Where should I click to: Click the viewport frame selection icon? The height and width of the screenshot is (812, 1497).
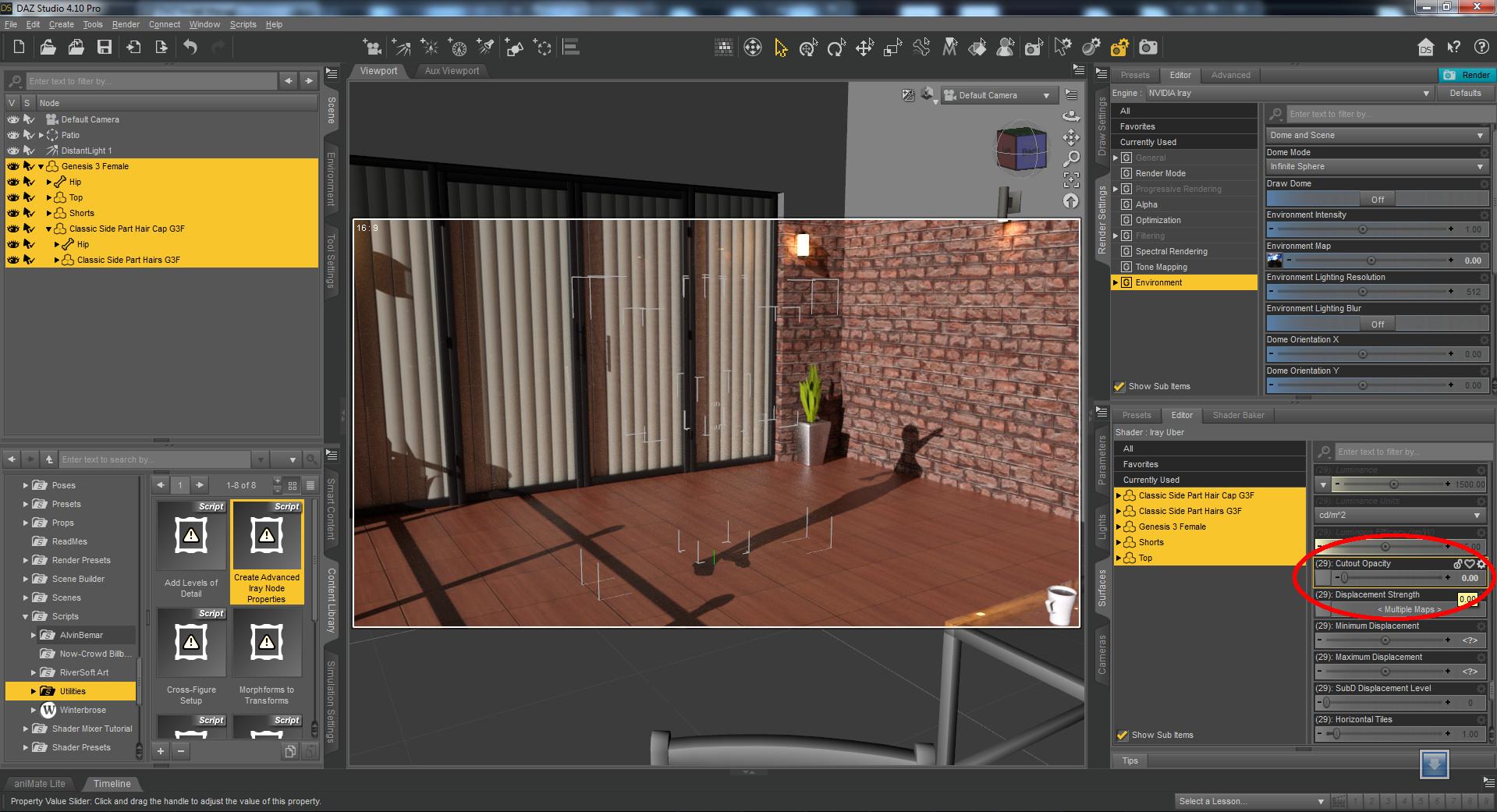pos(1071,180)
